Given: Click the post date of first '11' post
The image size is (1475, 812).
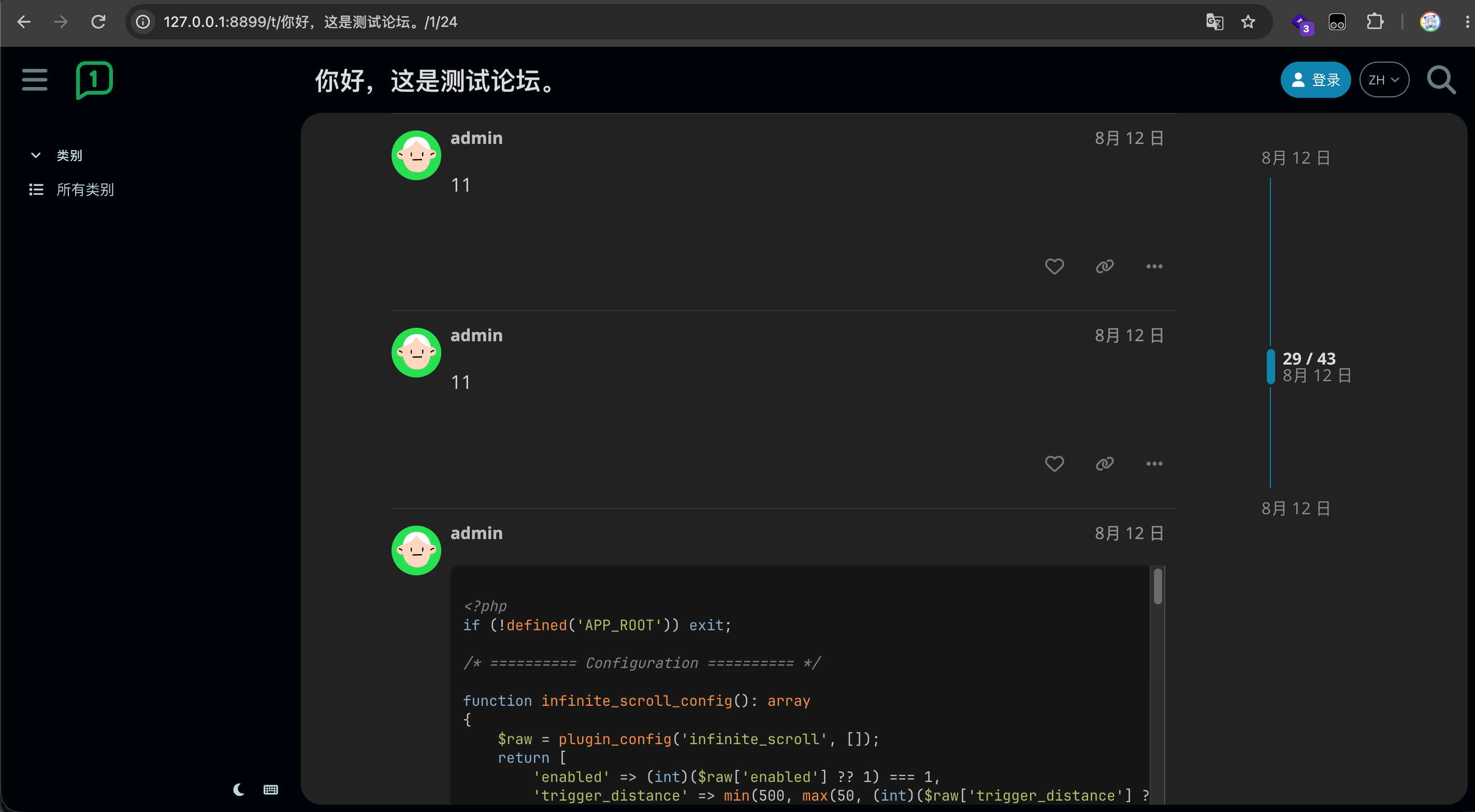Looking at the screenshot, I should pyautogui.click(x=1129, y=138).
